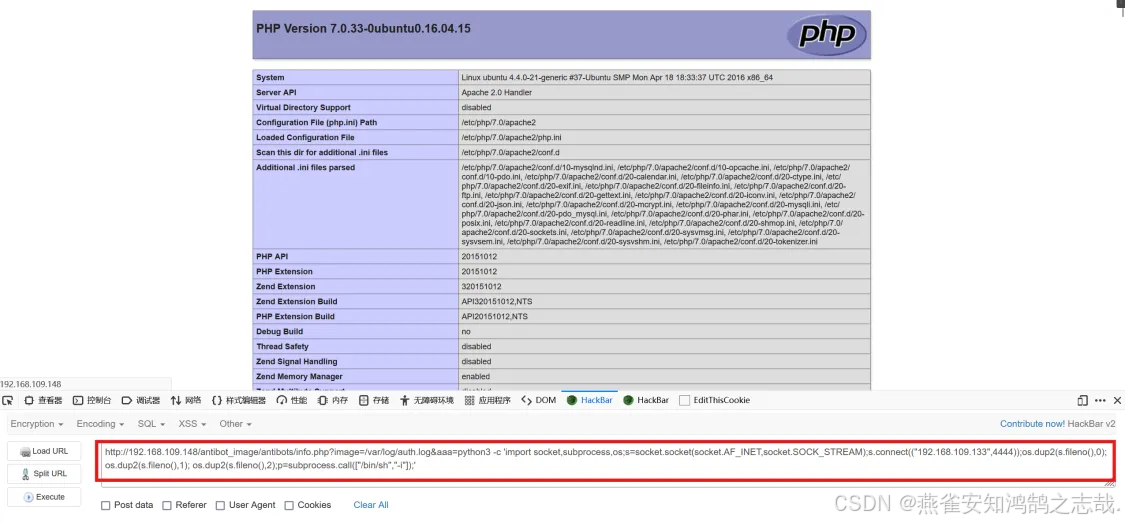This screenshot has height=523, width=1125.
Task: Open the DOM tab
Action: pyautogui.click(x=538, y=400)
